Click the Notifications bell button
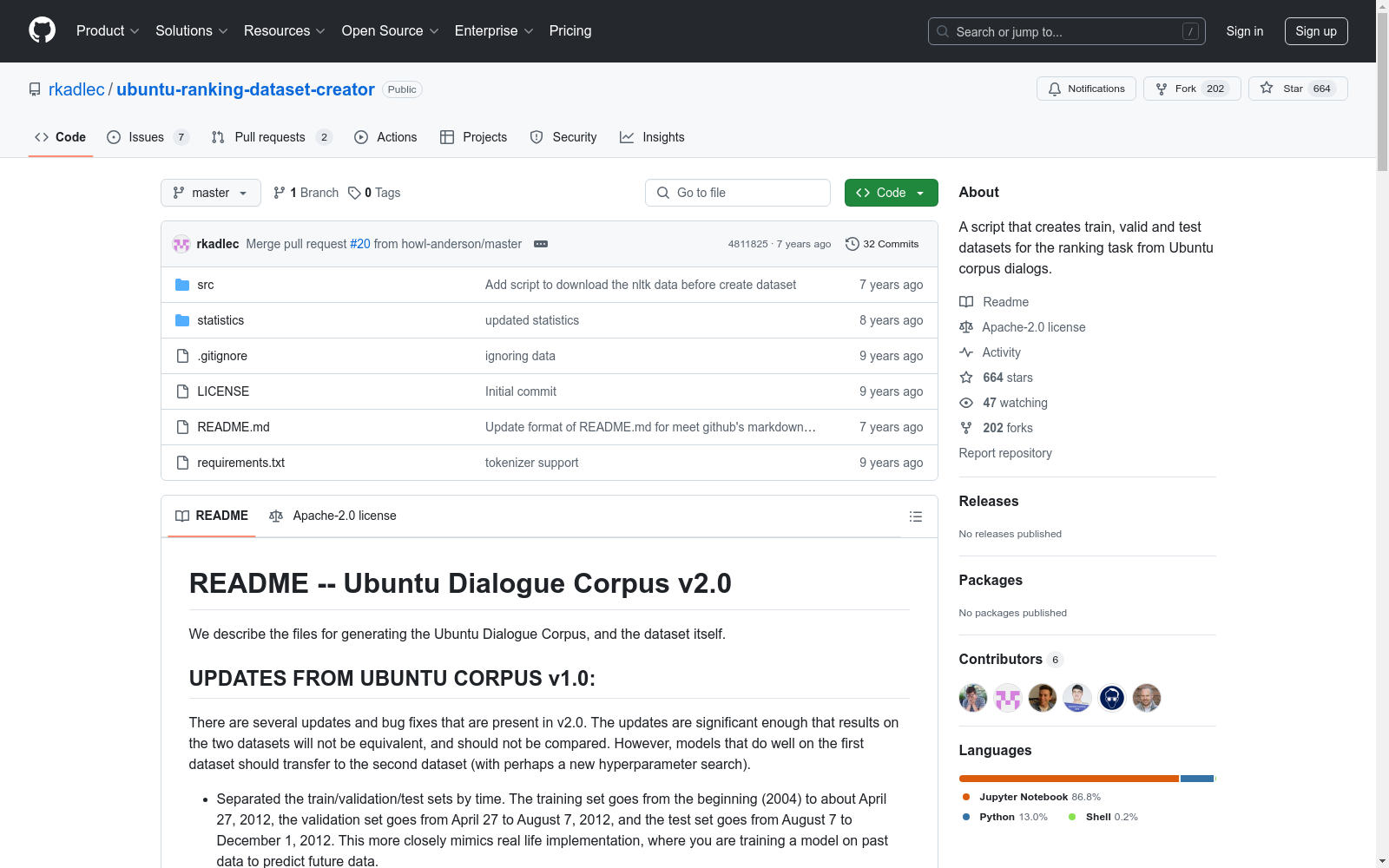Screen dimensions: 1389x868 1086,89
